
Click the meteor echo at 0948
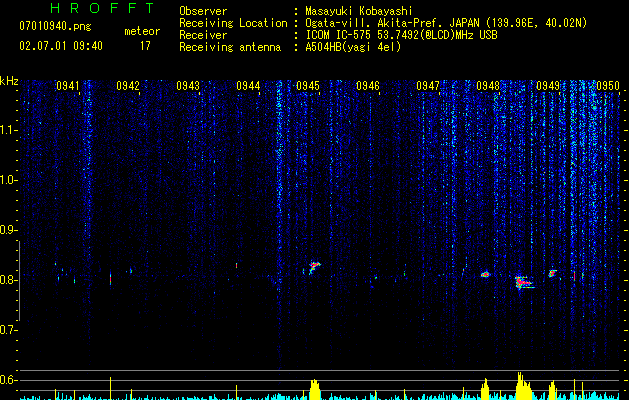click(x=485, y=275)
